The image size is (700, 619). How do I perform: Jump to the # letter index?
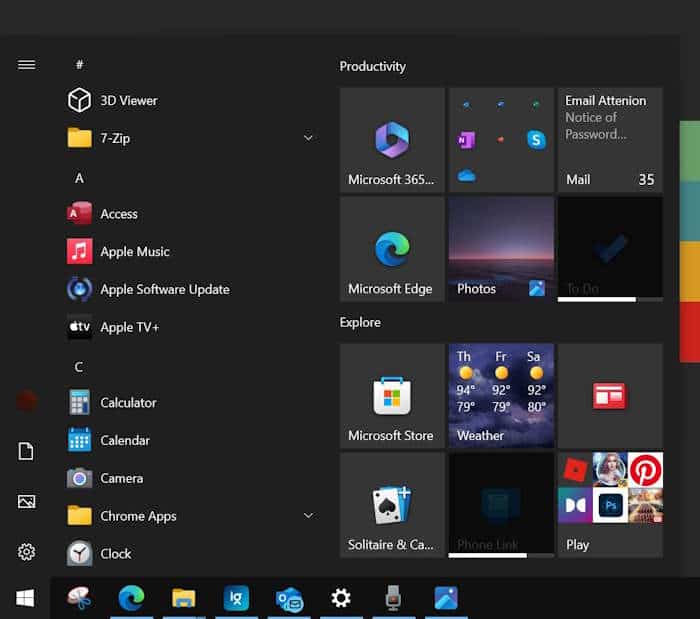coord(79,64)
